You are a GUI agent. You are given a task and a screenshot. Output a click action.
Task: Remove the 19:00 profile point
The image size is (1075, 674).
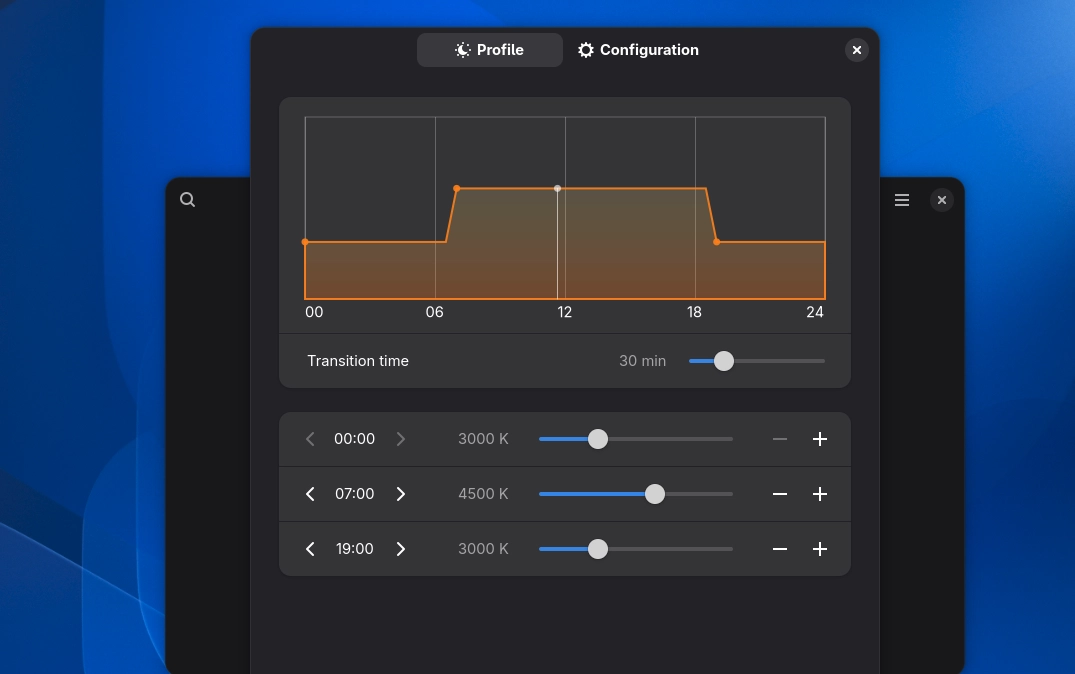pyautogui.click(x=780, y=549)
